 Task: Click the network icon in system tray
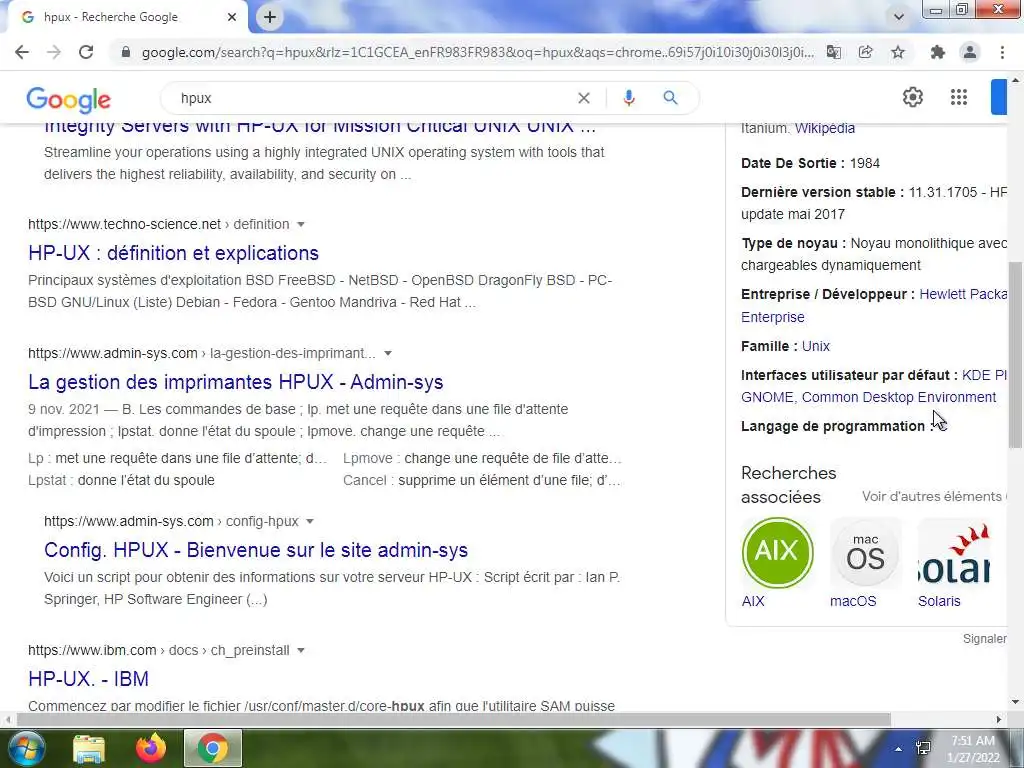click(923, 748)
